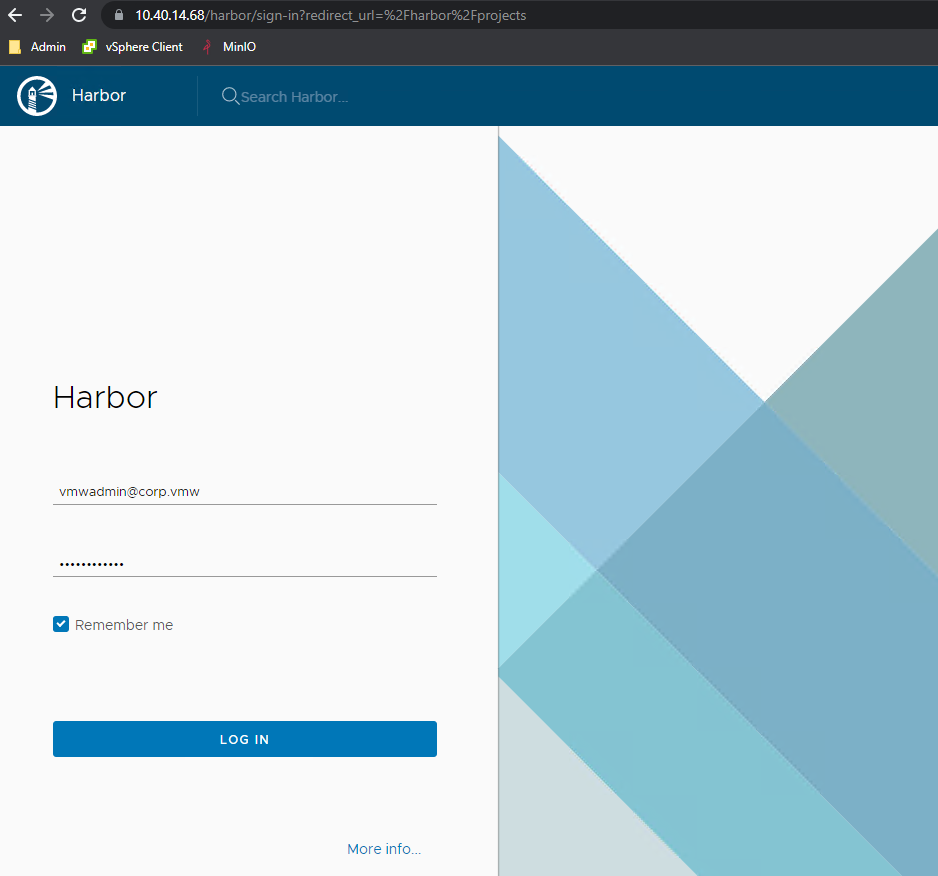Open the MinIO bookmark
938x876 pixels.
[x=229, y=47]
